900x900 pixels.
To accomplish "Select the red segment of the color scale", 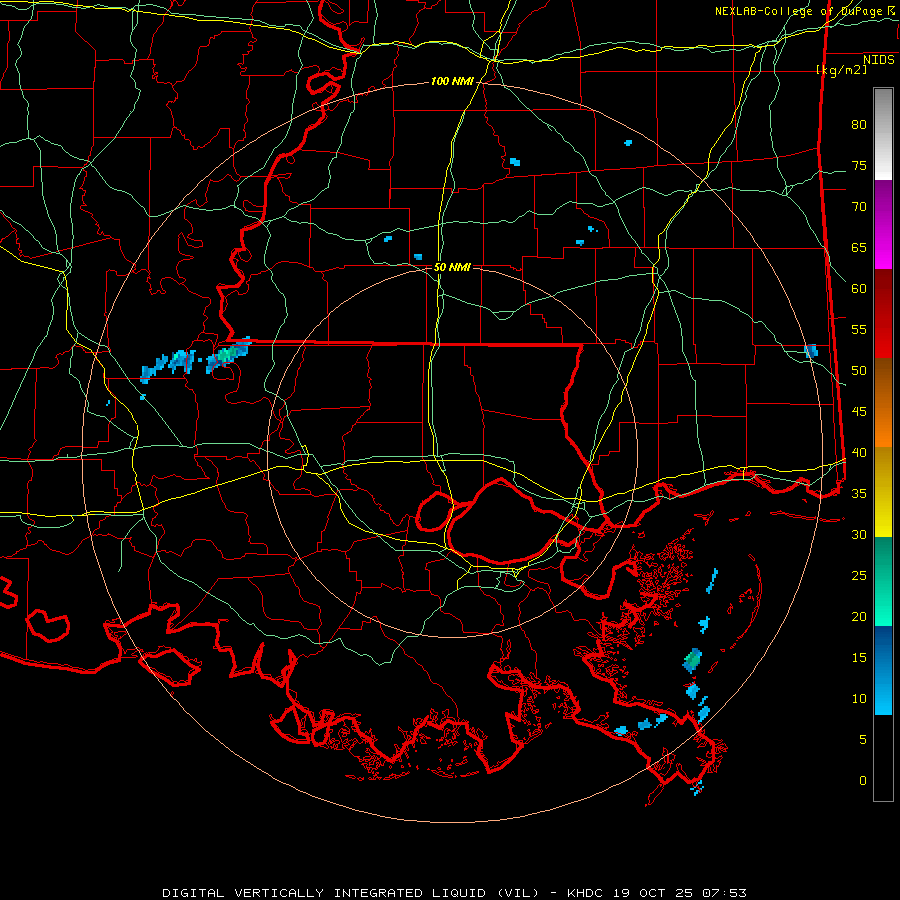I will 883,314.
